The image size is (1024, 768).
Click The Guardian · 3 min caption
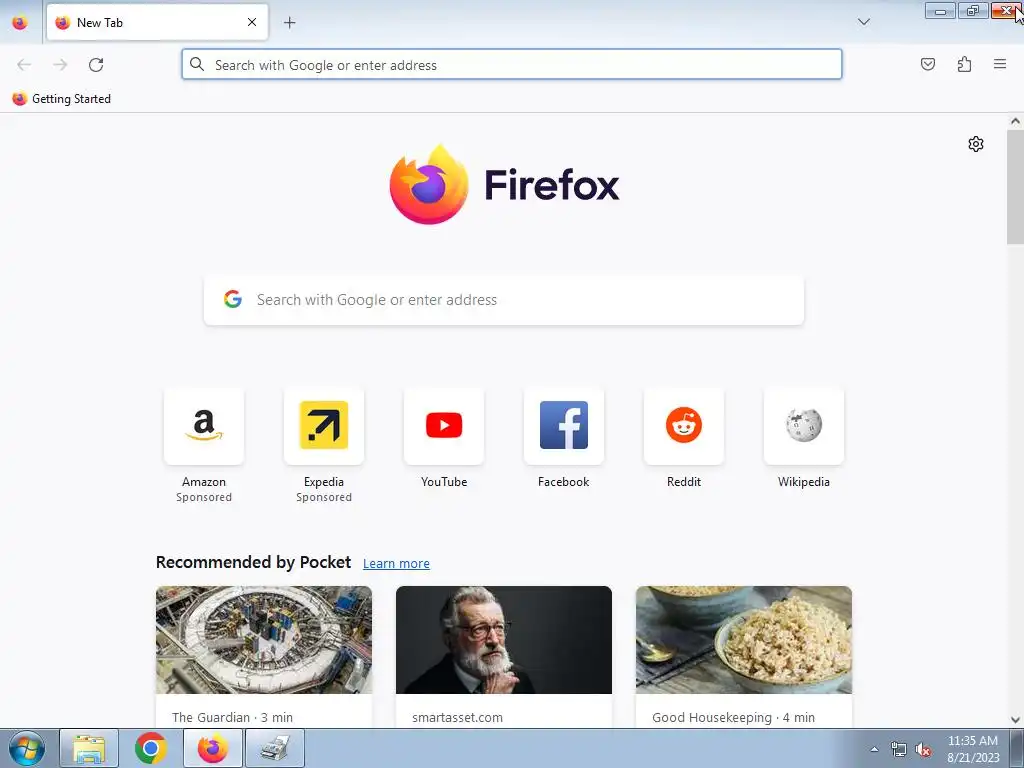[x=232, y=718]
